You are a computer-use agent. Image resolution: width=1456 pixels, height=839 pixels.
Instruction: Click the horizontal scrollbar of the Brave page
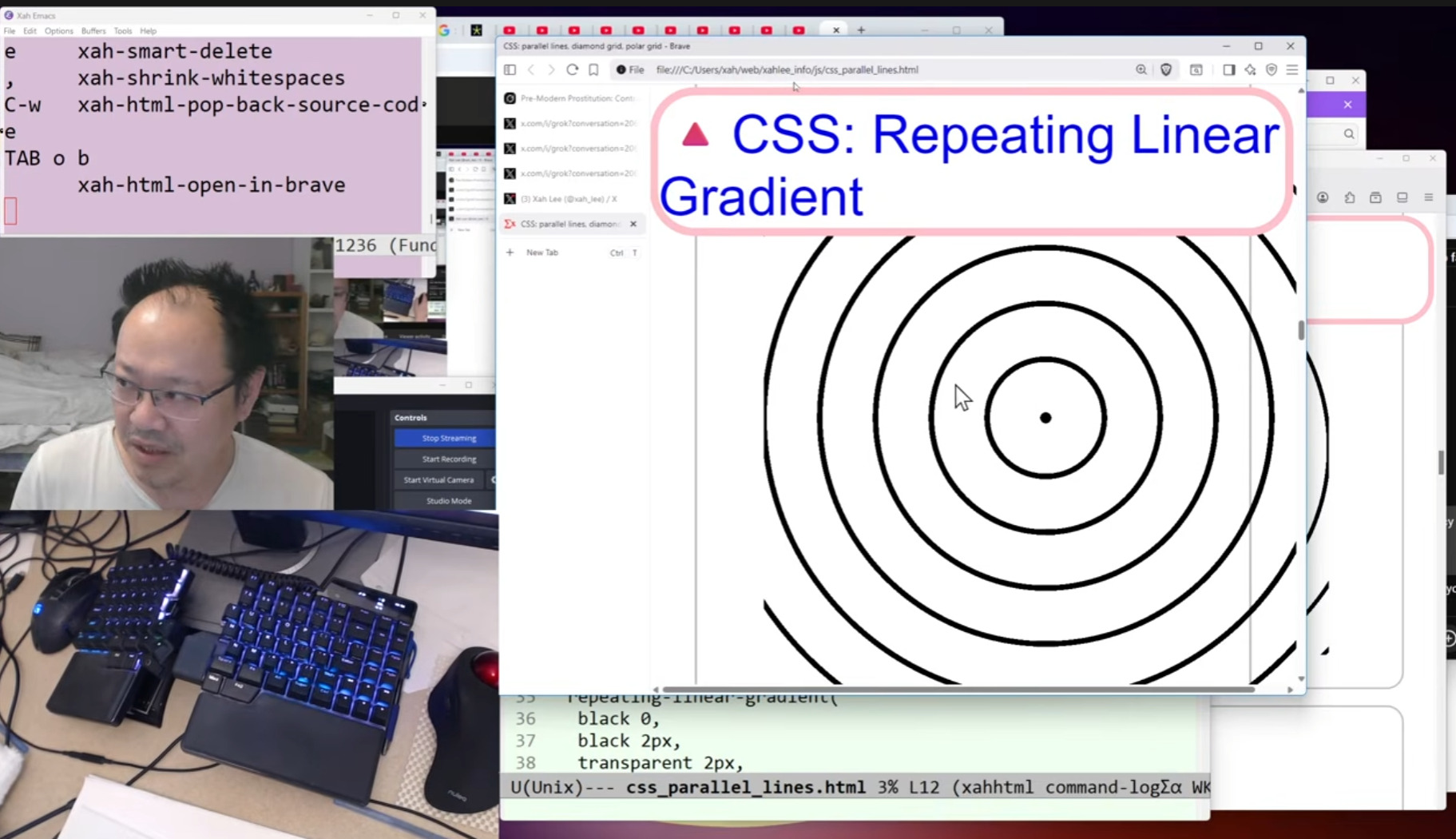[x=958, y=689]
